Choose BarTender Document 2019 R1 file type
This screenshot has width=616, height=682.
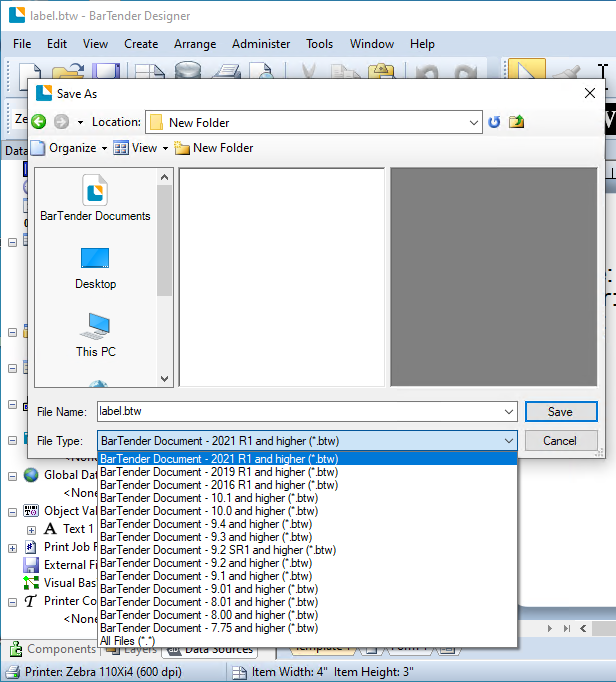[x=219, y=472]
